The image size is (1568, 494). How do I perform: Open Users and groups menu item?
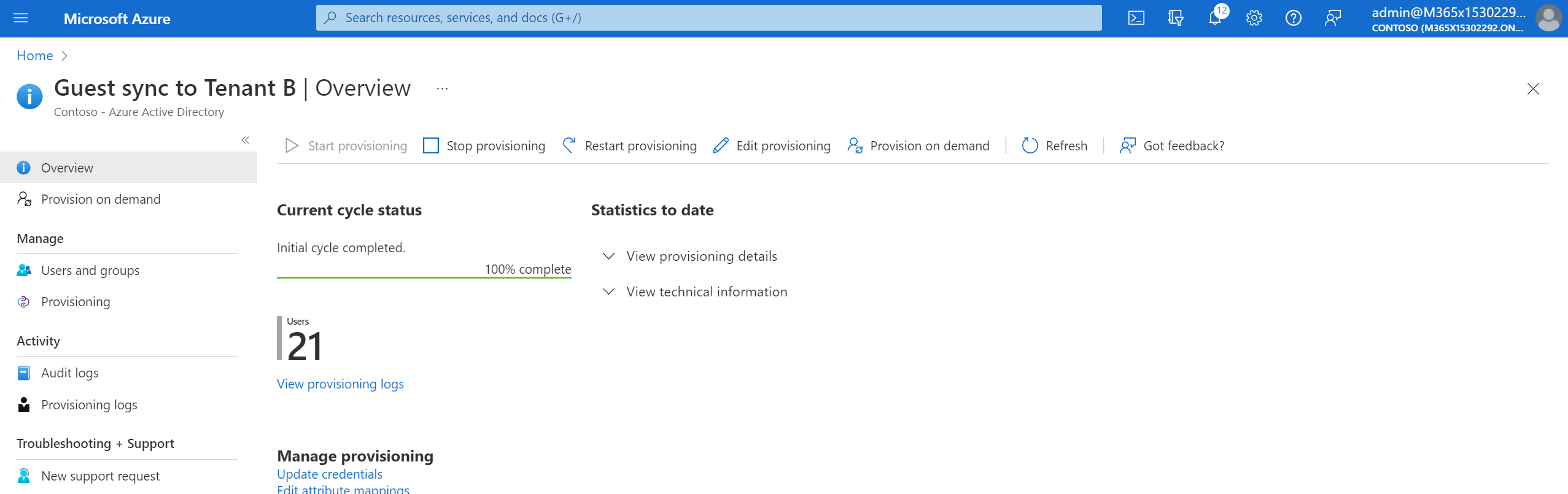click(90, 270)
